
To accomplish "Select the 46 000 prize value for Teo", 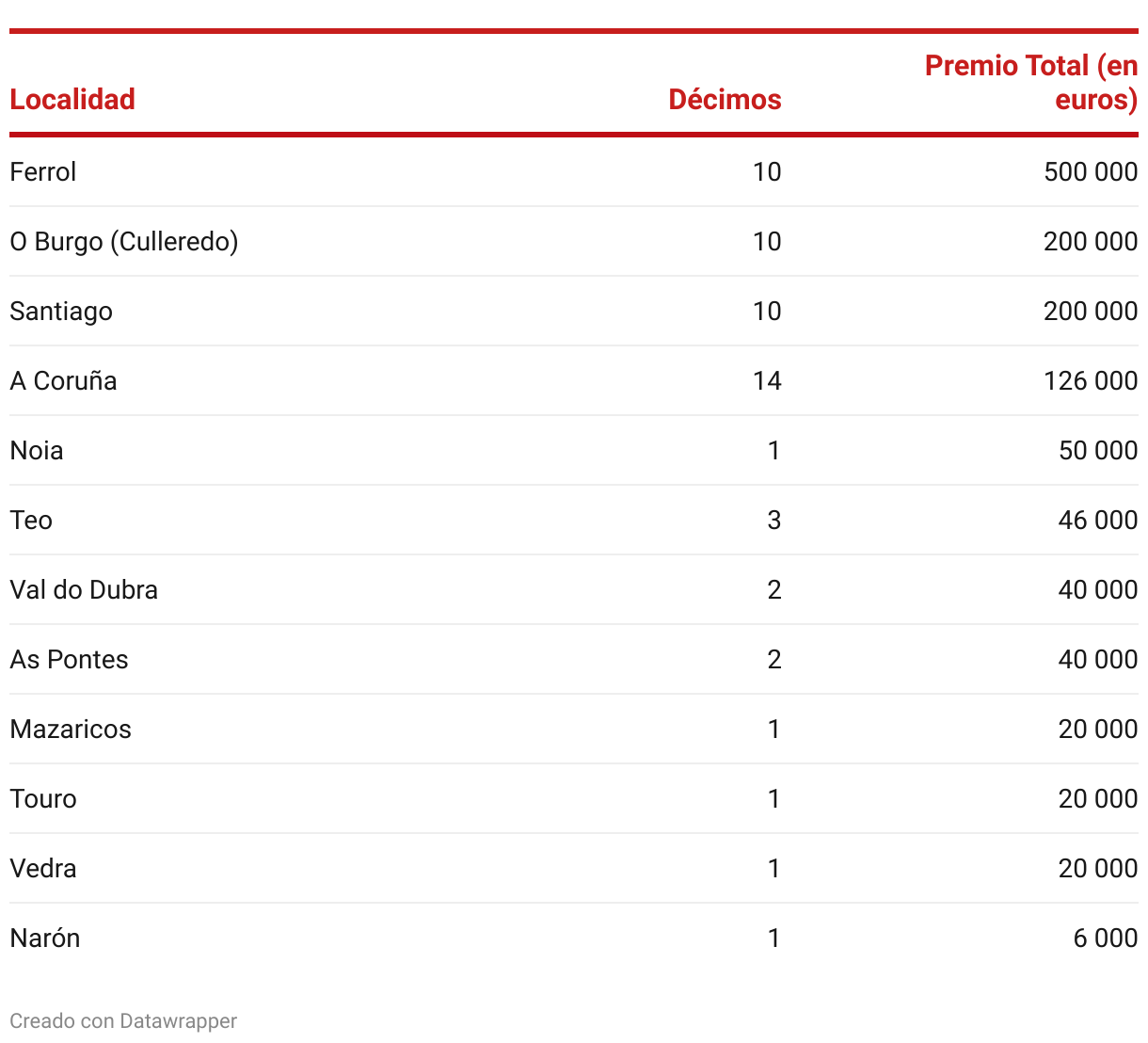I will point(1098,520).
